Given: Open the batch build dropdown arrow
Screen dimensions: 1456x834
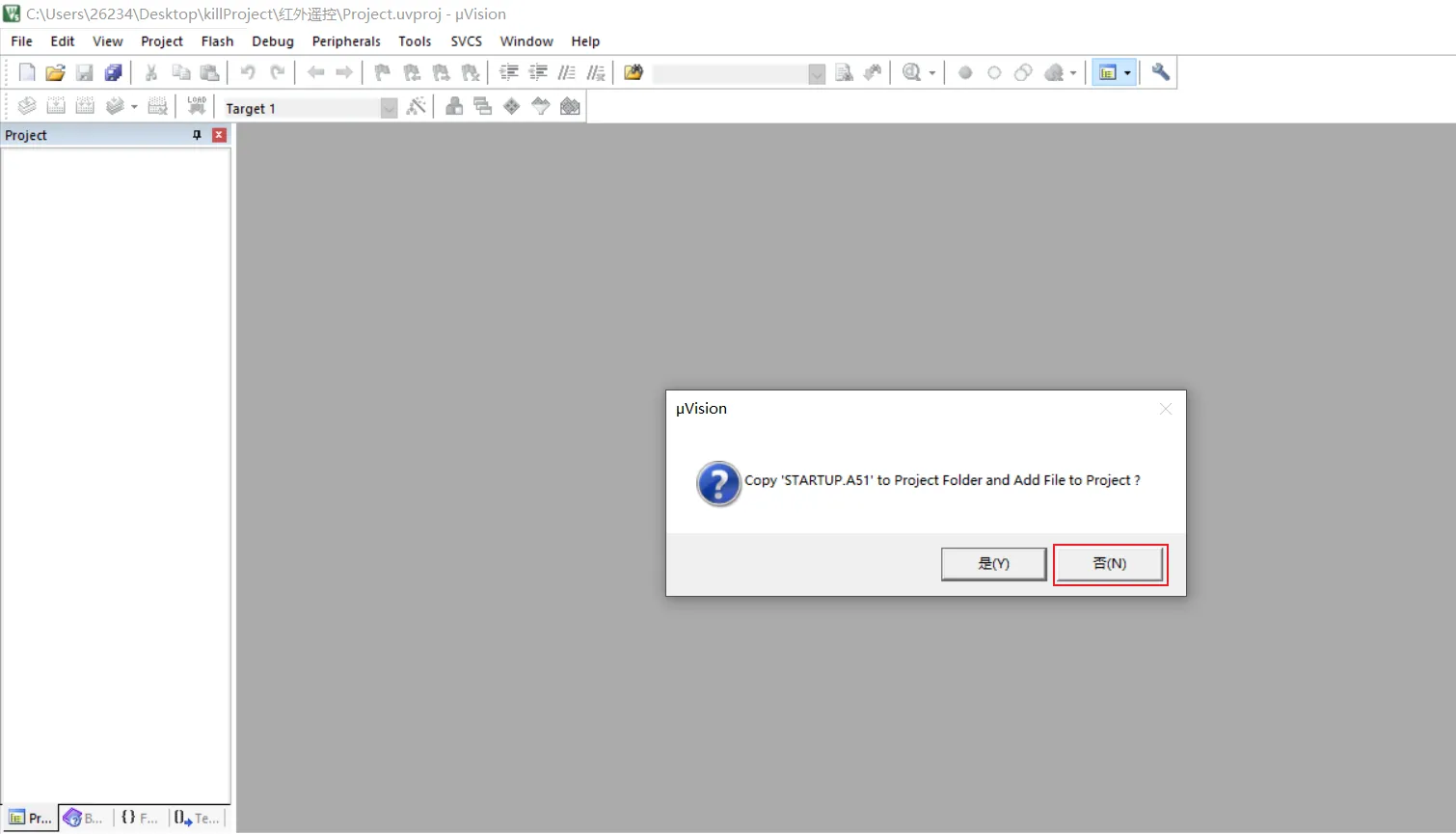Looking at the screenshot, I should click(x=134, y=107).
